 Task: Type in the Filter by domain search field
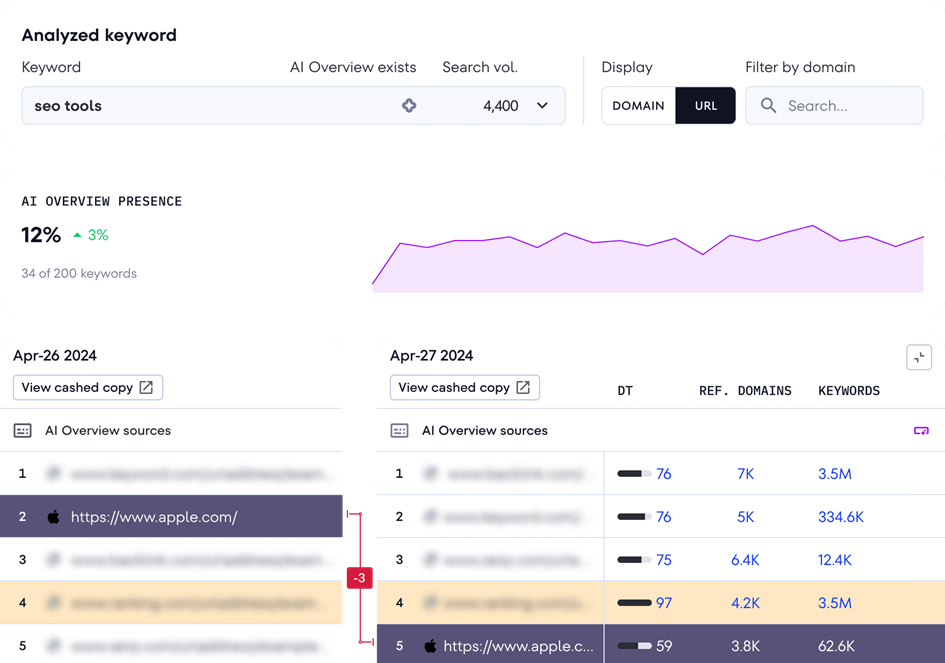845,106
